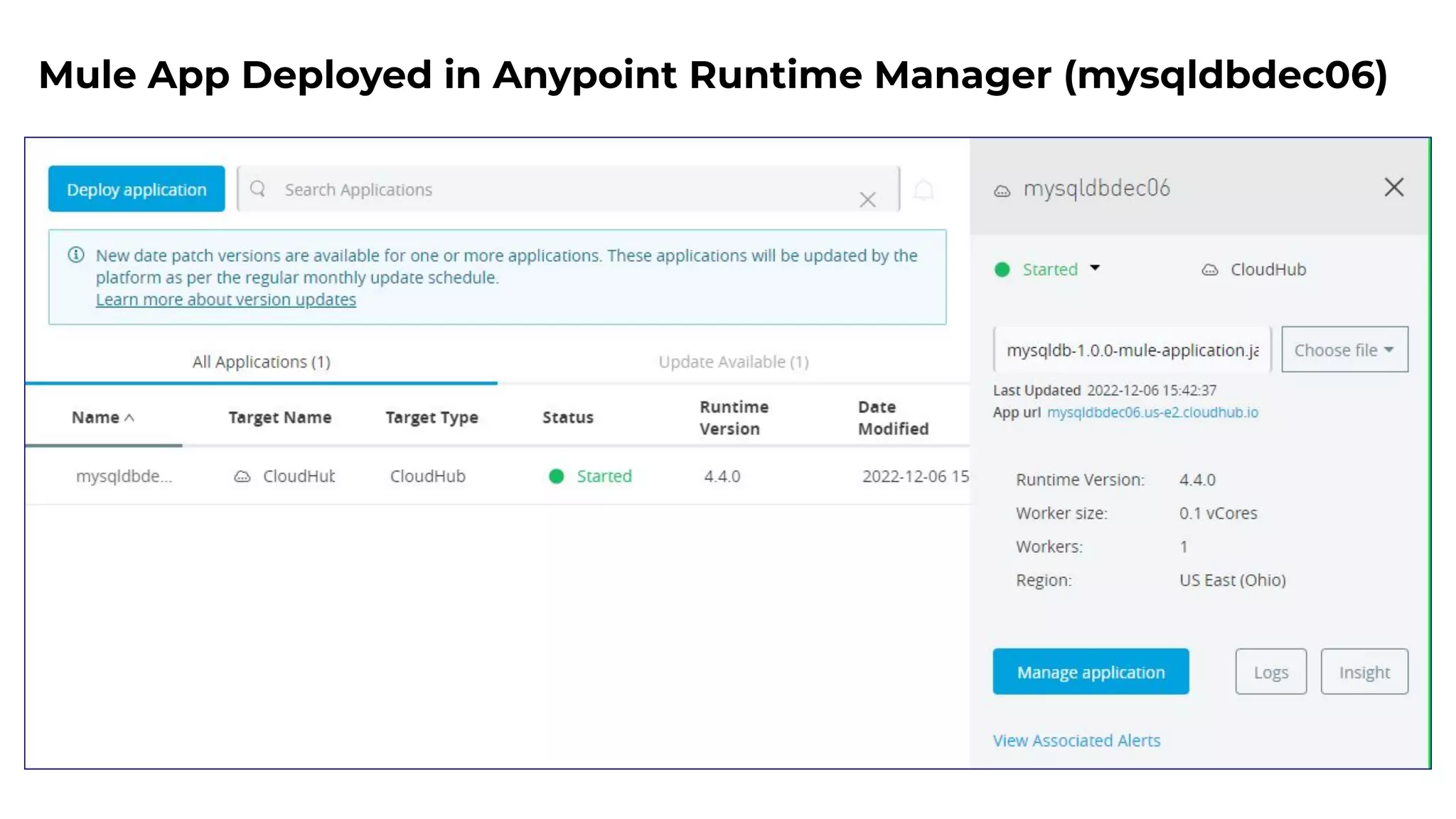Viewport: 1456px width, 819px height.
Task: Expand the Started status dropdown arrow
Action: [1095, 269]
